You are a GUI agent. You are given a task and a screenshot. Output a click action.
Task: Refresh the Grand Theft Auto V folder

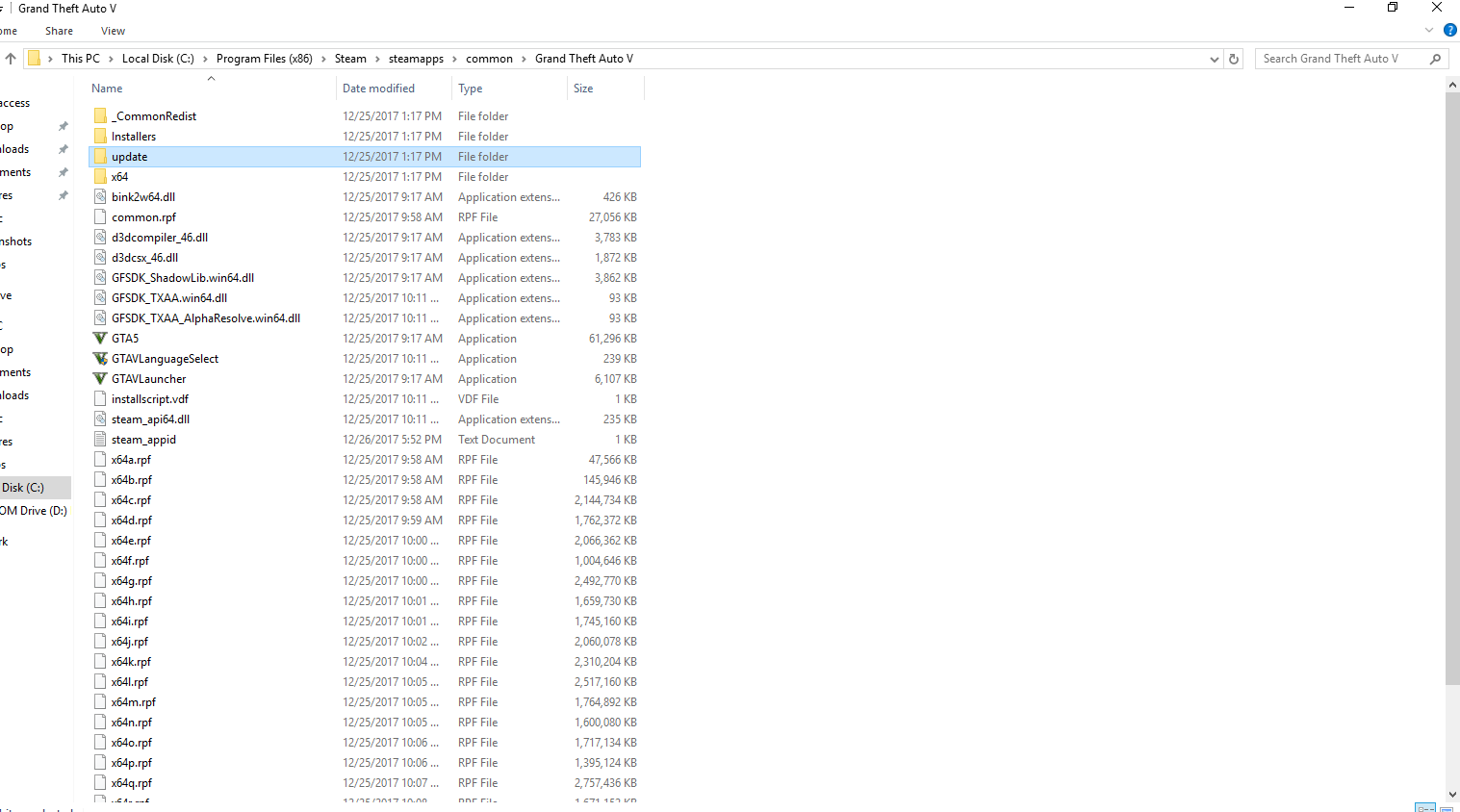[x=1234, y=59]
